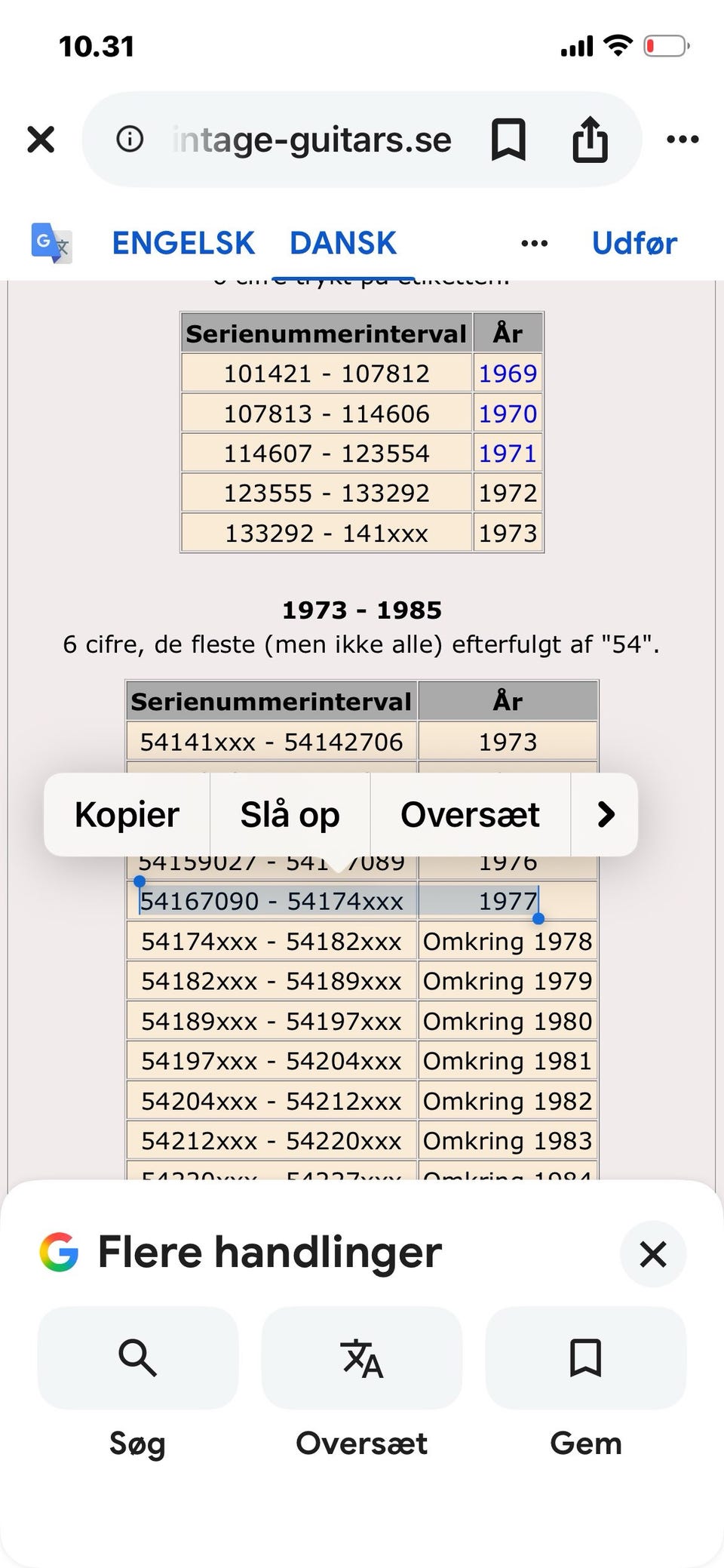Tap cell Omkring 1980
The image size is (724, 1568).
click(508, 1021)
